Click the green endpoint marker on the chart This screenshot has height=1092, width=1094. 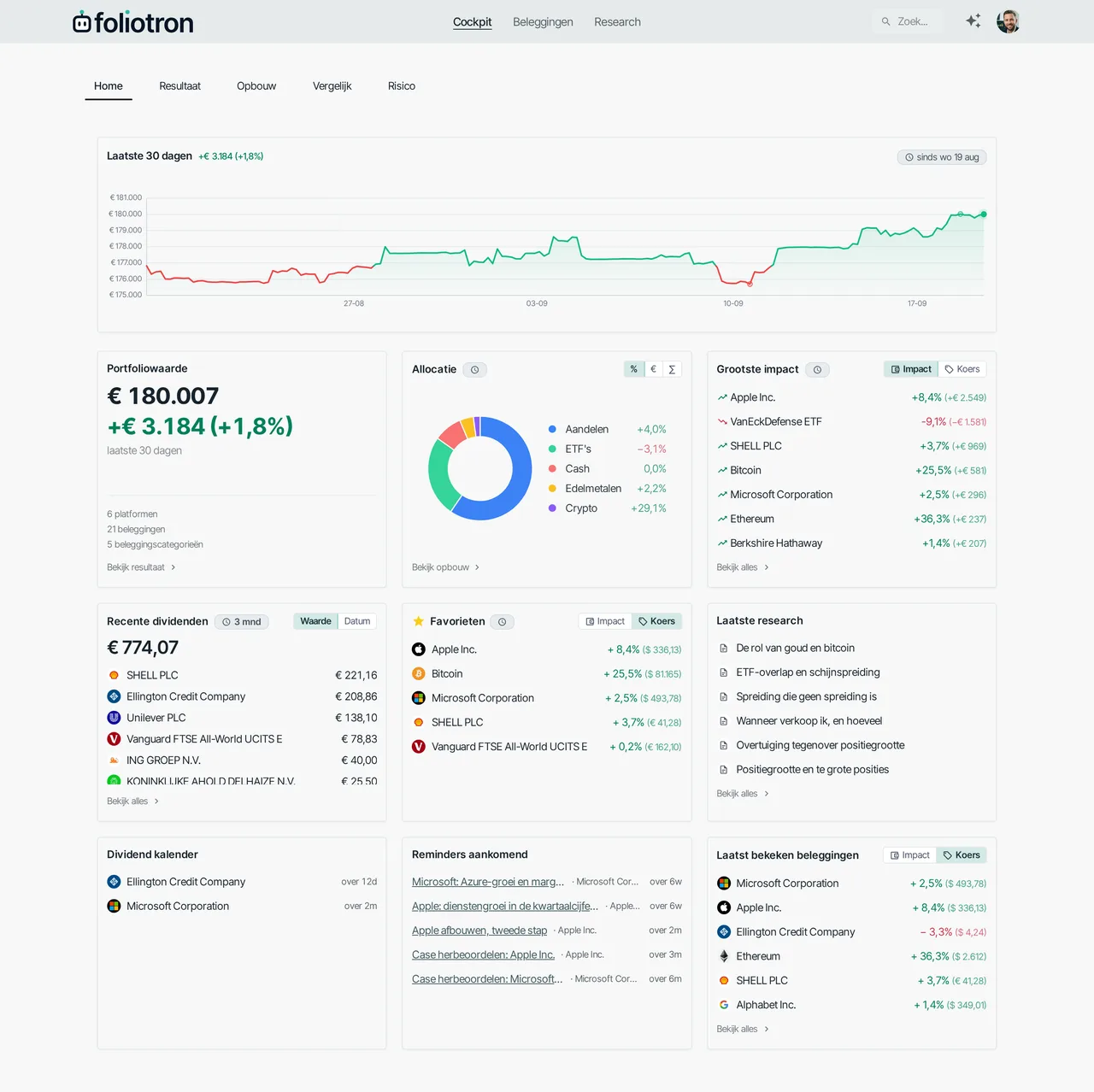coord(984,214)
